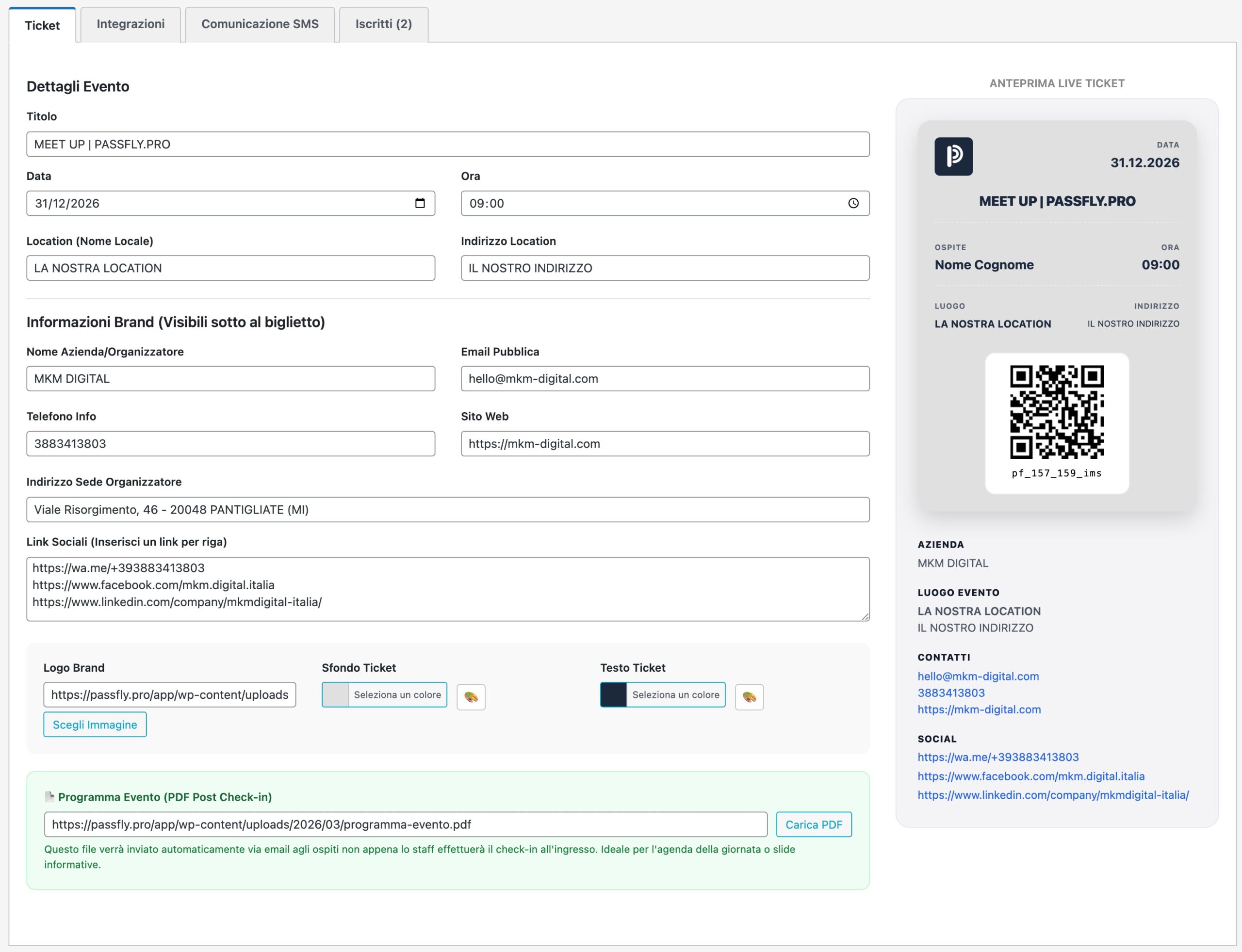Open the clock picker in Ora field
Image resolution: width=1242 pixels, height=952 pixels.
click(853, 203)
